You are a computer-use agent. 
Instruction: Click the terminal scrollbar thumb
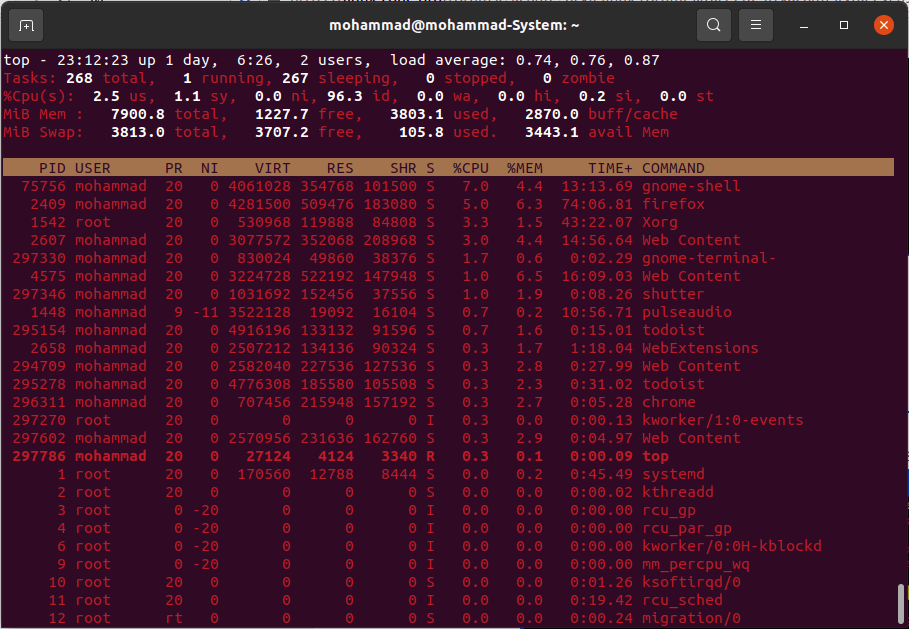901,602
